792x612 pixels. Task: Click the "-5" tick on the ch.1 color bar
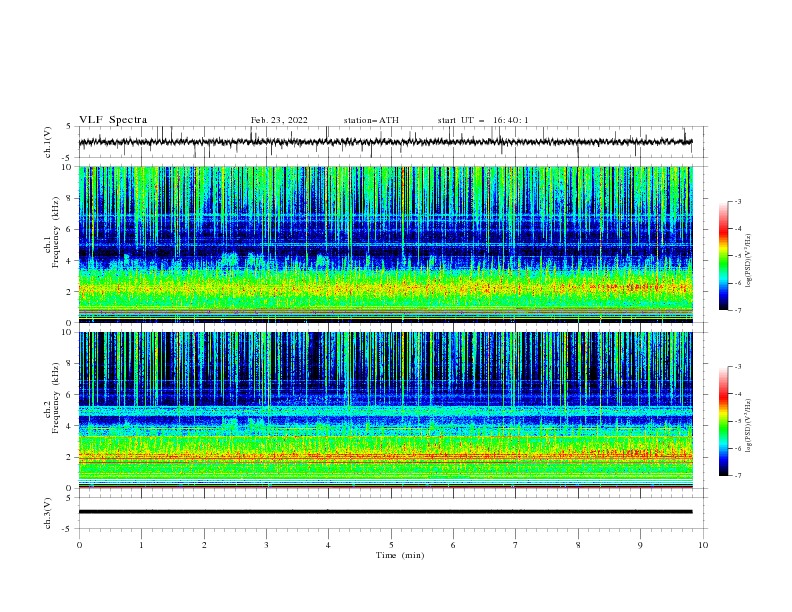click(x=737, y=256)
